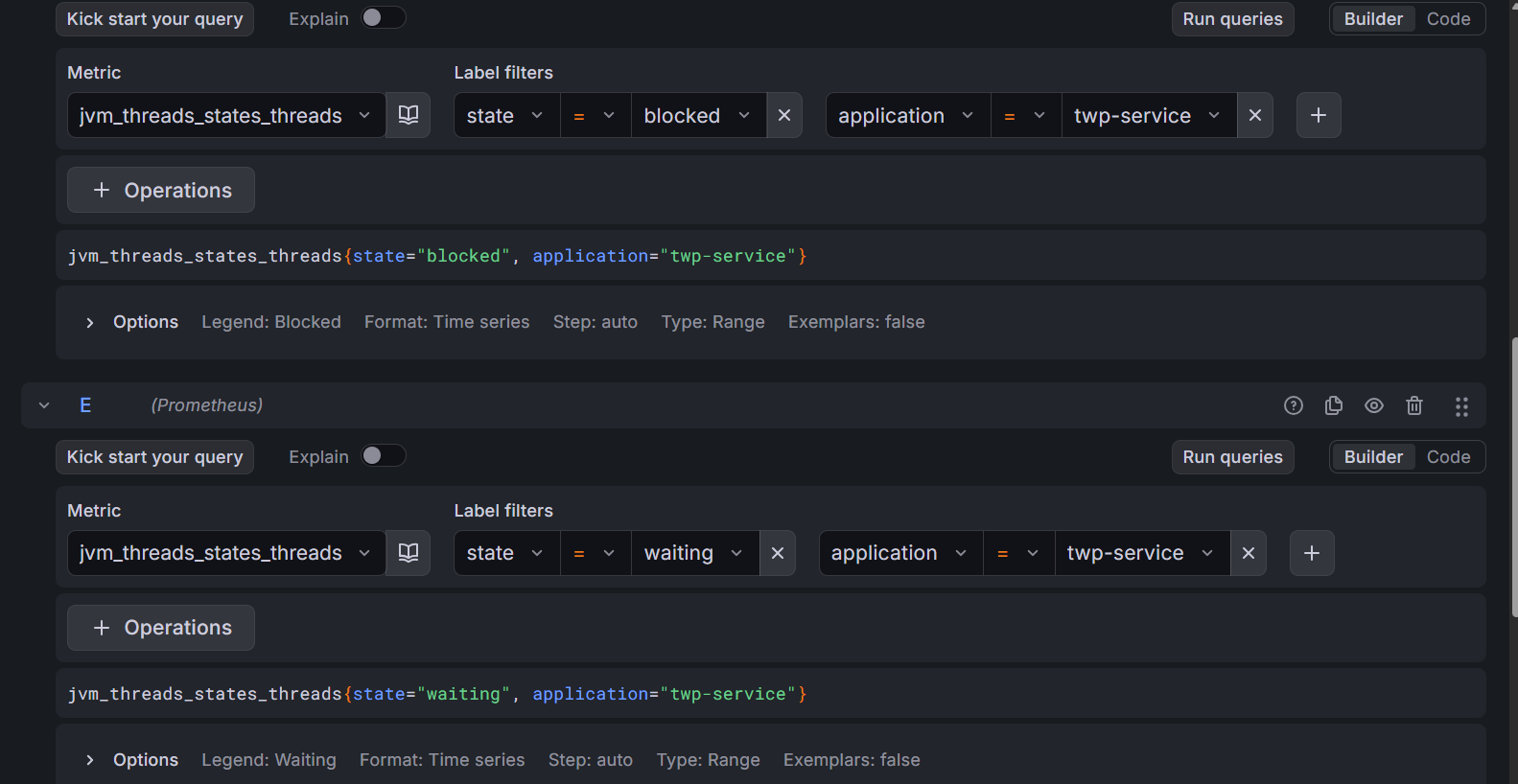Remove state=blocked label filter
Screen dimensions: 1518x784
(x=784, y=115)
